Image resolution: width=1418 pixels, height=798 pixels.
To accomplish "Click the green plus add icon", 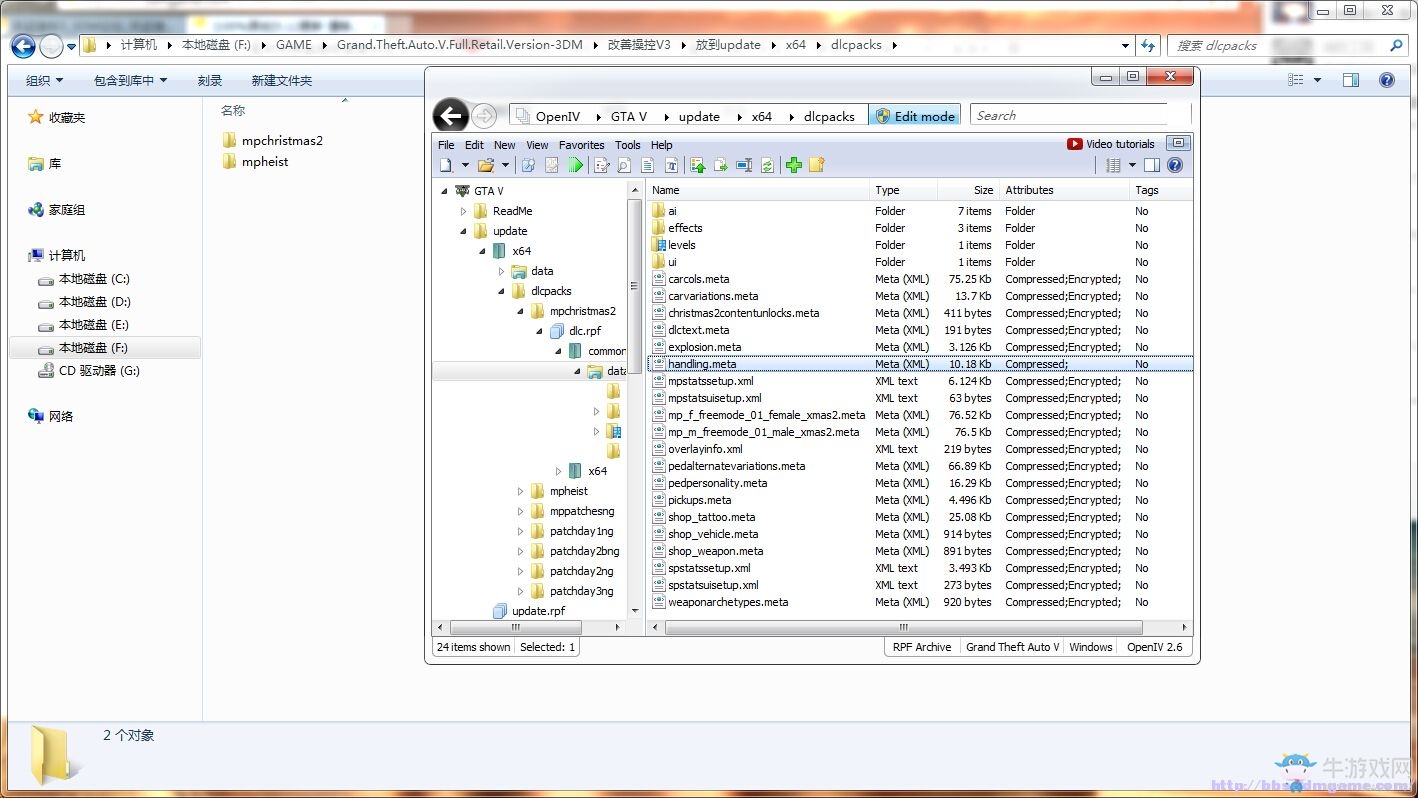I will tap(793, 165).
